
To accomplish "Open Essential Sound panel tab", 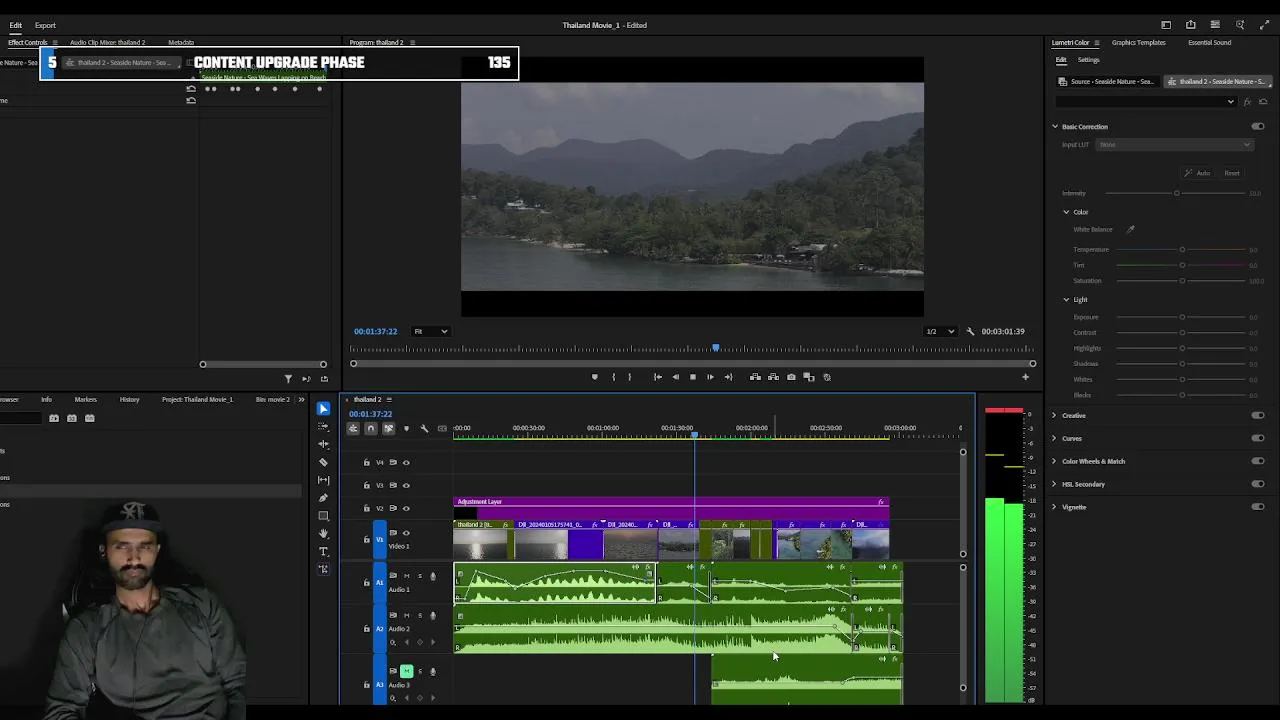I will point(1209,43).
